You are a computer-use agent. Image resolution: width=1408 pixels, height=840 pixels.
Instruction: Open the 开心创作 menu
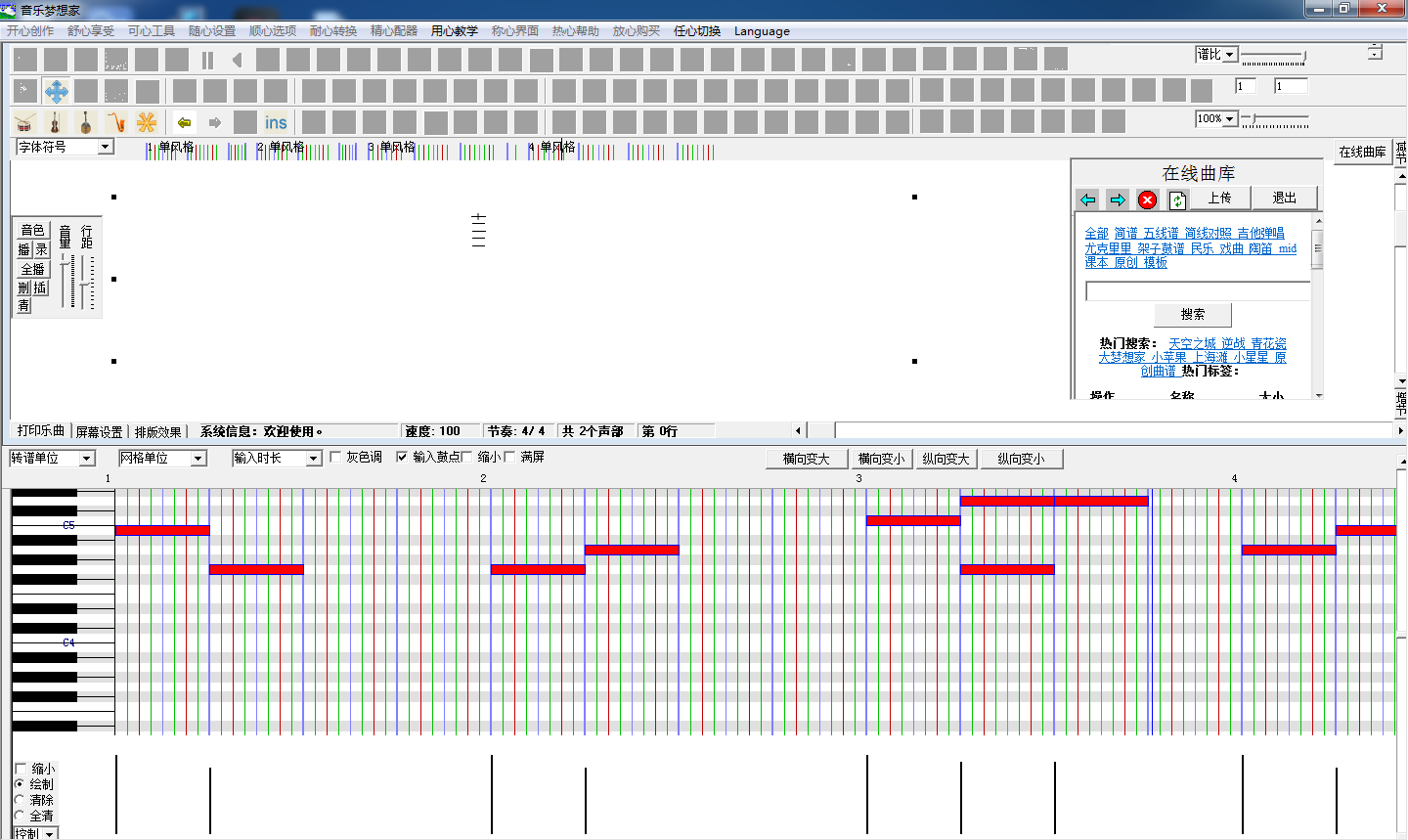pyautogui.click(x=30, y=31)
